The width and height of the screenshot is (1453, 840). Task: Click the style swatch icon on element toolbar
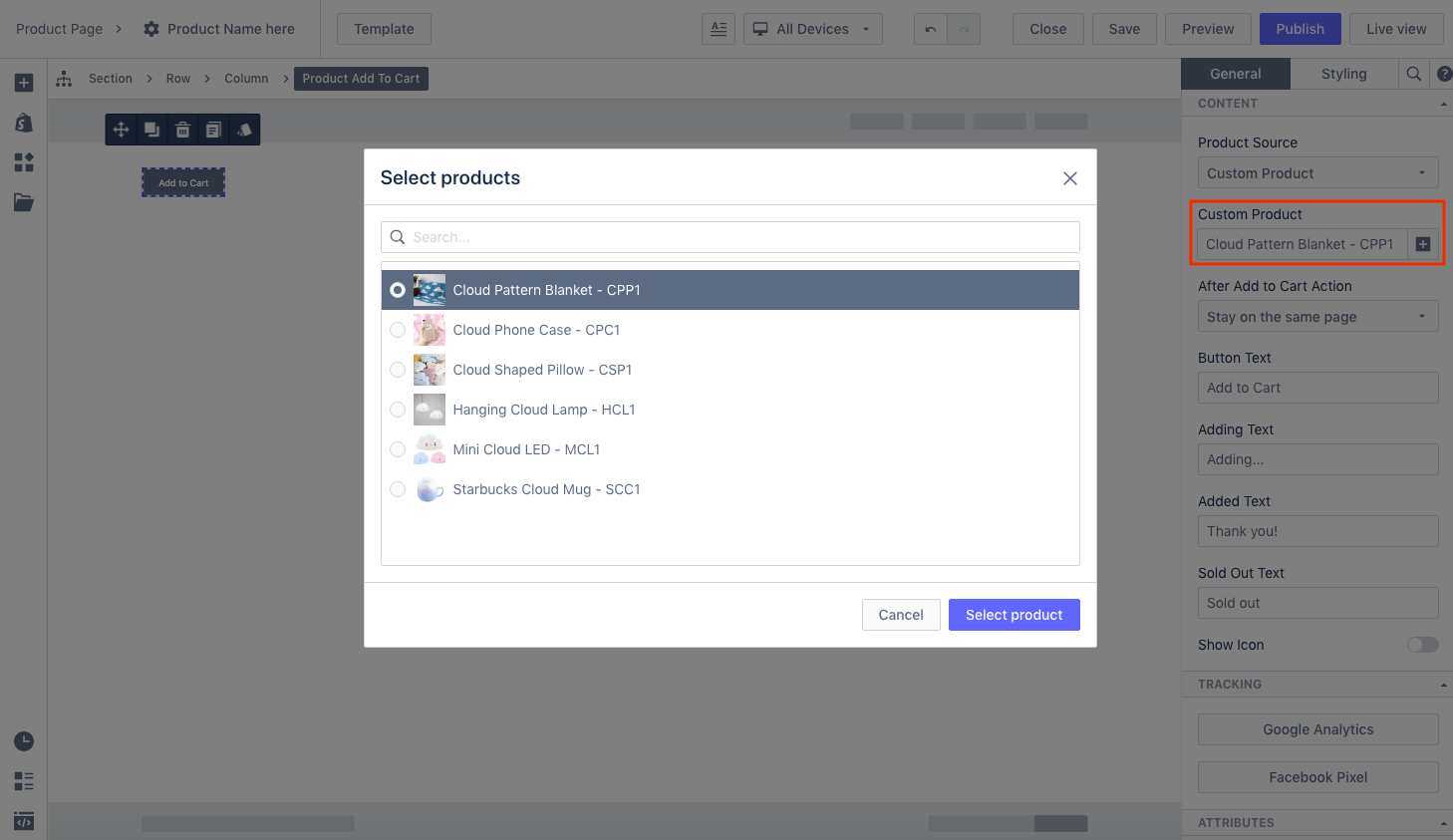pyautogui.click(x=244, y=130)
